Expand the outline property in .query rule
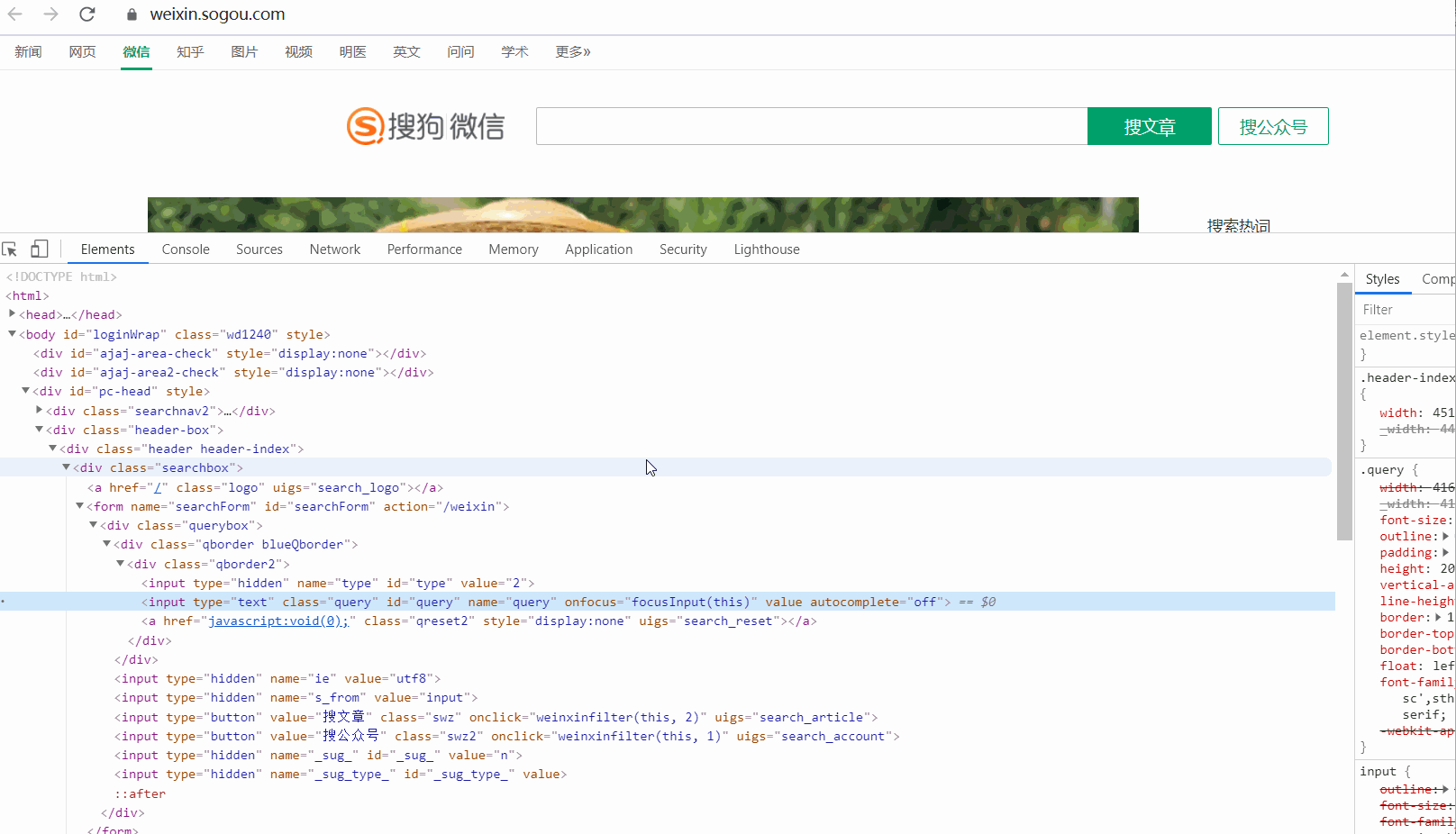The height and width of the screenshot is (834, 1456). pyautogui.click(x=1446, y=536)
